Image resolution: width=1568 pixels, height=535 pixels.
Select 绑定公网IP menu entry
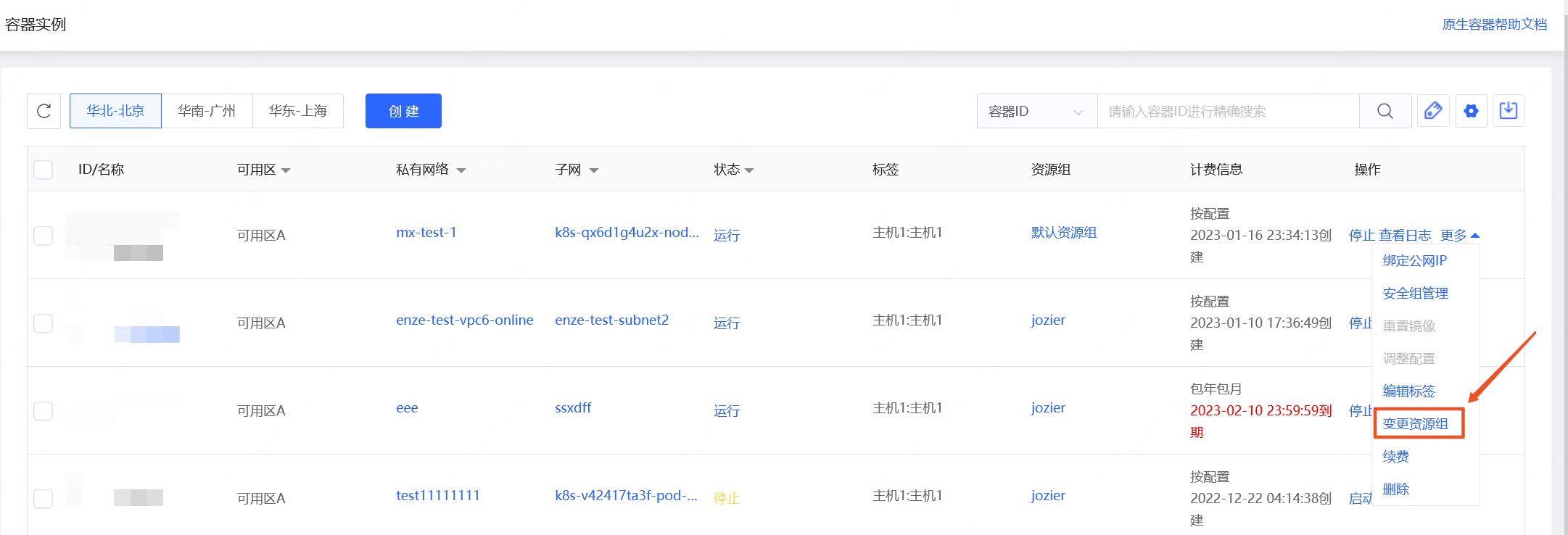[1414, 261]
